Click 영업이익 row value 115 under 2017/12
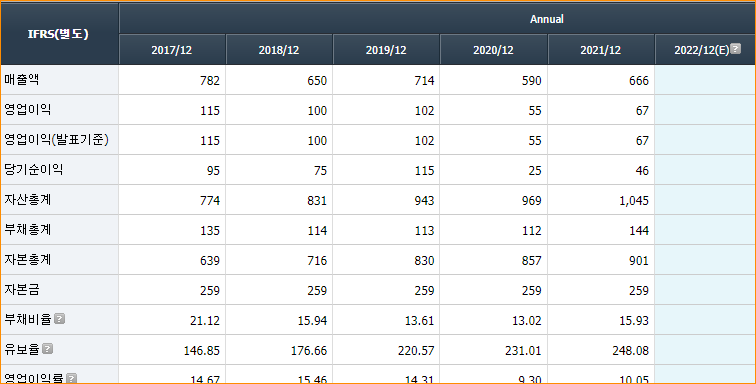This screenshot has height=384, width=756. pyautogui.click(x=210, y=110)
